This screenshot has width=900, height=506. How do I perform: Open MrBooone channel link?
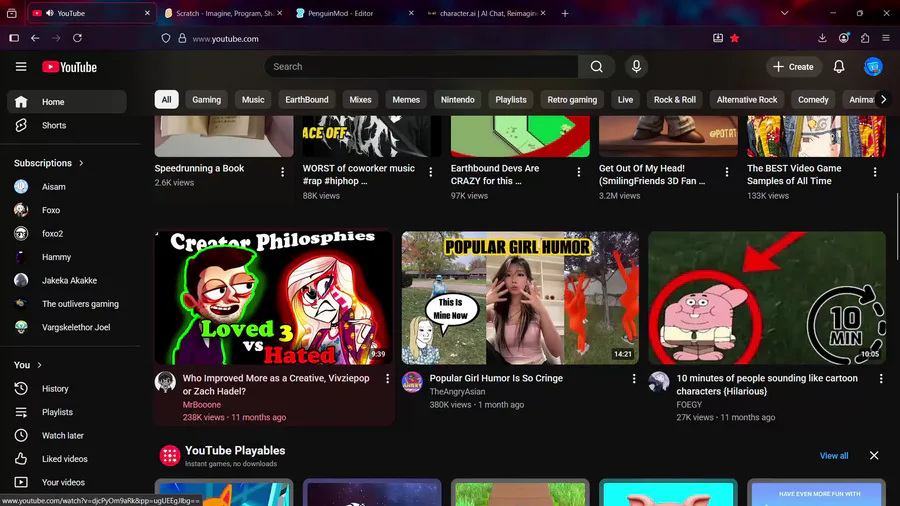(x=201, y=404)
